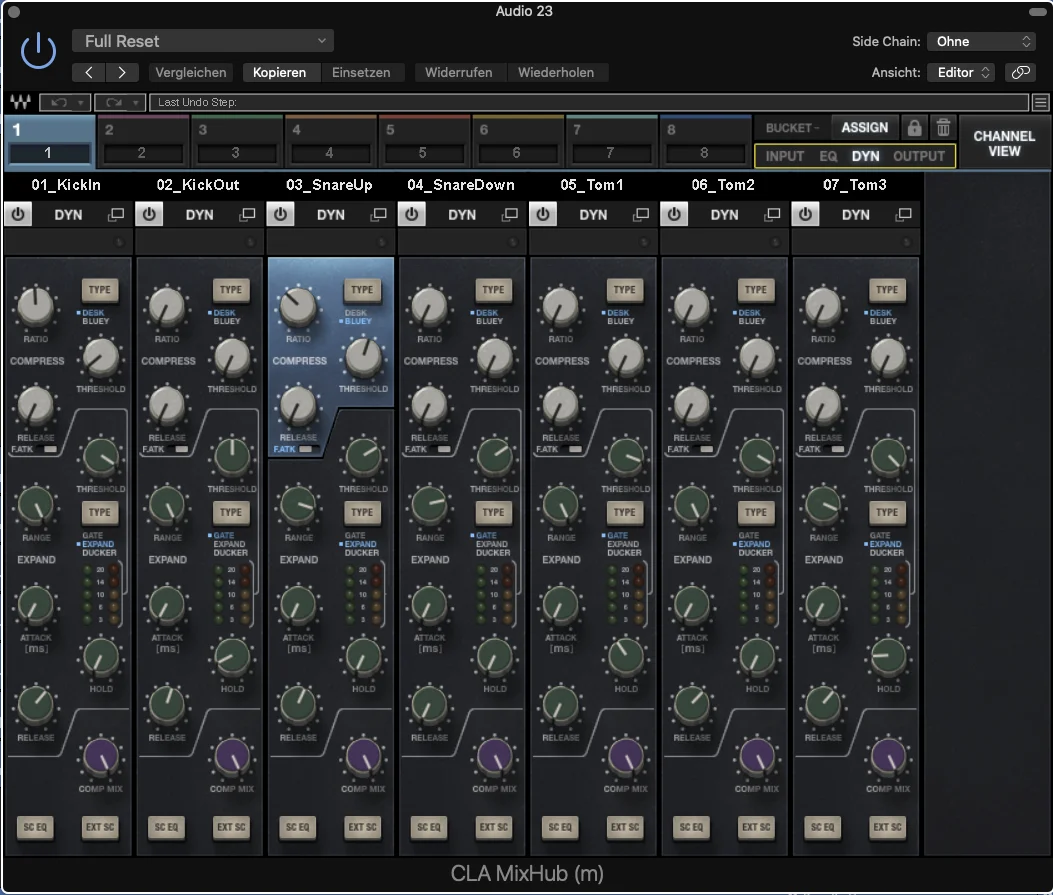Viewport: 1053px width, 895px height.
Task: Expand the 03_SnareUp DYN module window icon
Action: (x=379, y=215)
